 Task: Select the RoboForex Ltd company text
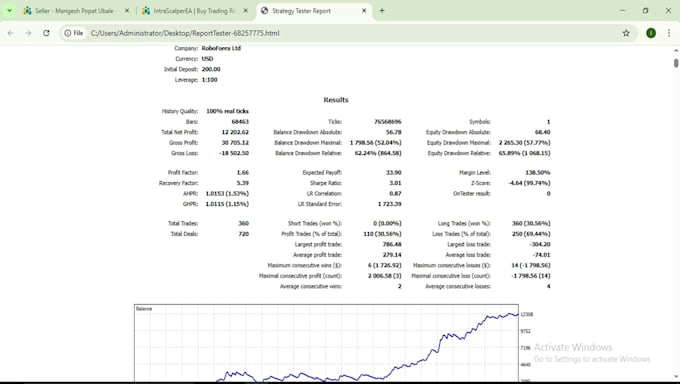[221, 48]
